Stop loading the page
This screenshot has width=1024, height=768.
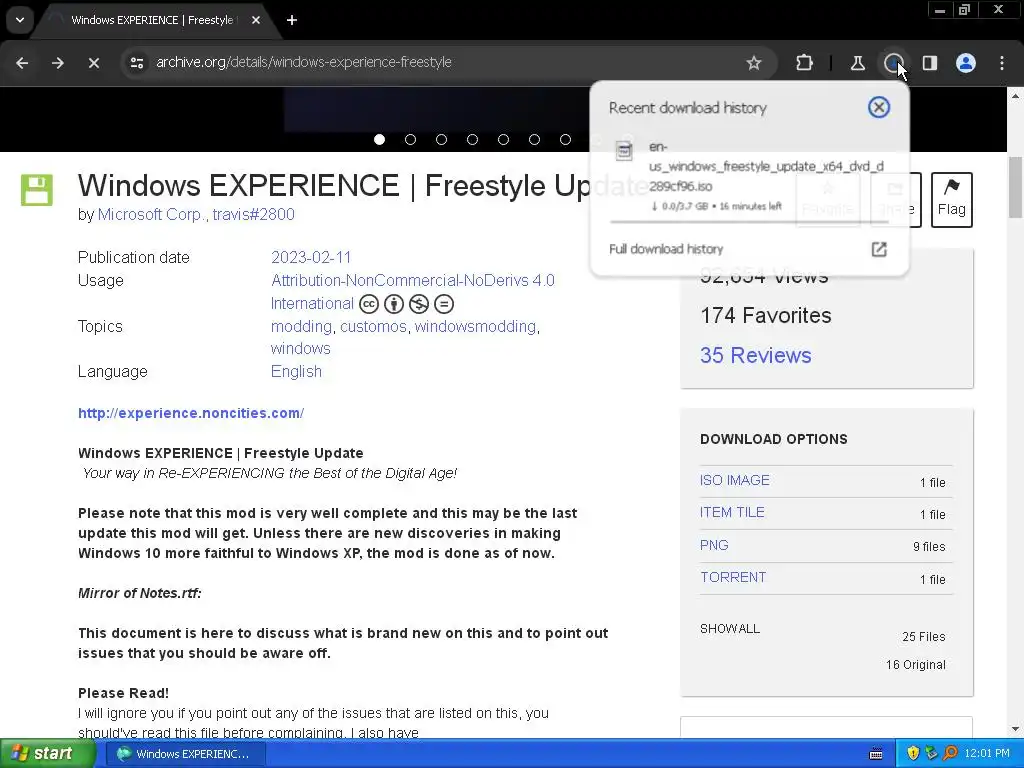click(93, 63)
